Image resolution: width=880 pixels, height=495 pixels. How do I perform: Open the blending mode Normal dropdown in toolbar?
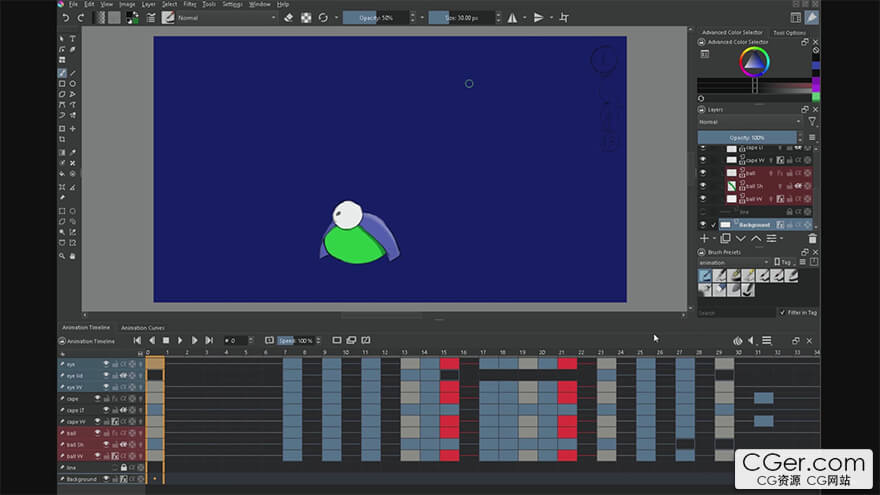[227, 18]
